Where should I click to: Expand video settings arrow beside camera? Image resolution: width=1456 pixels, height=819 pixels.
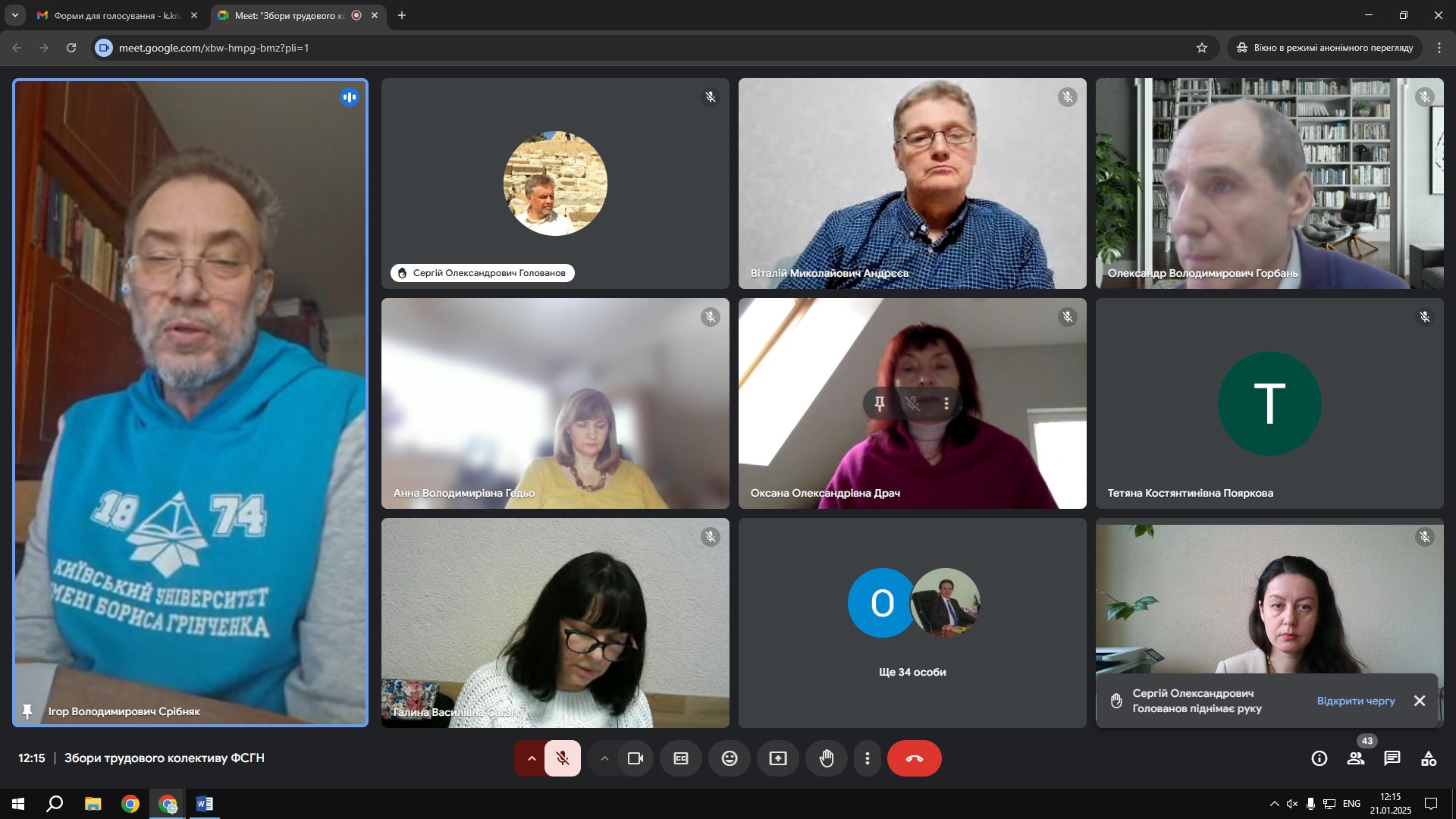pos(604,758)
